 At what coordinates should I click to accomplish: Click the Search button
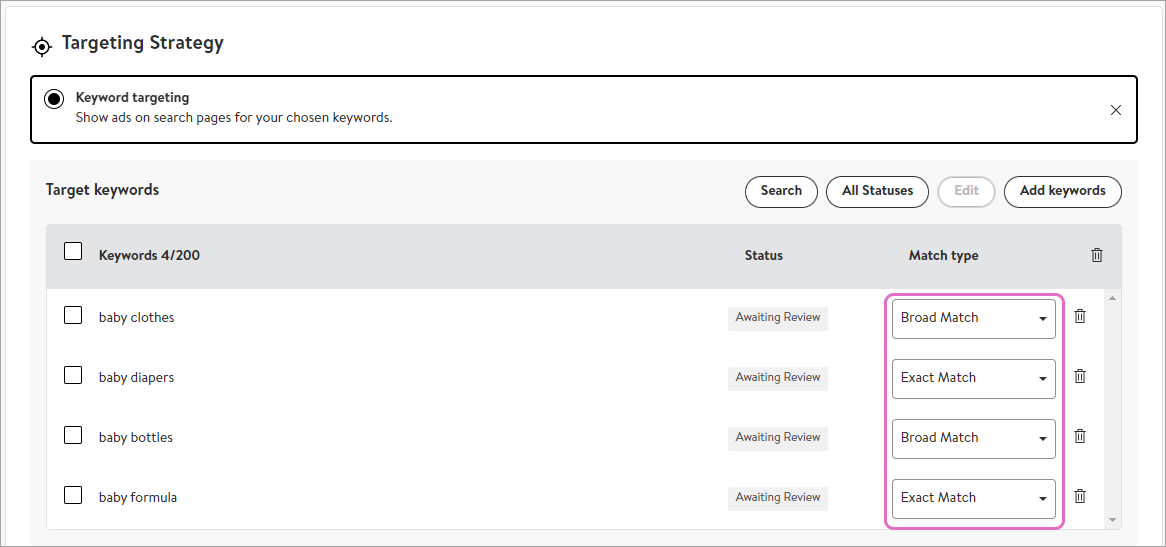(781, 191)
